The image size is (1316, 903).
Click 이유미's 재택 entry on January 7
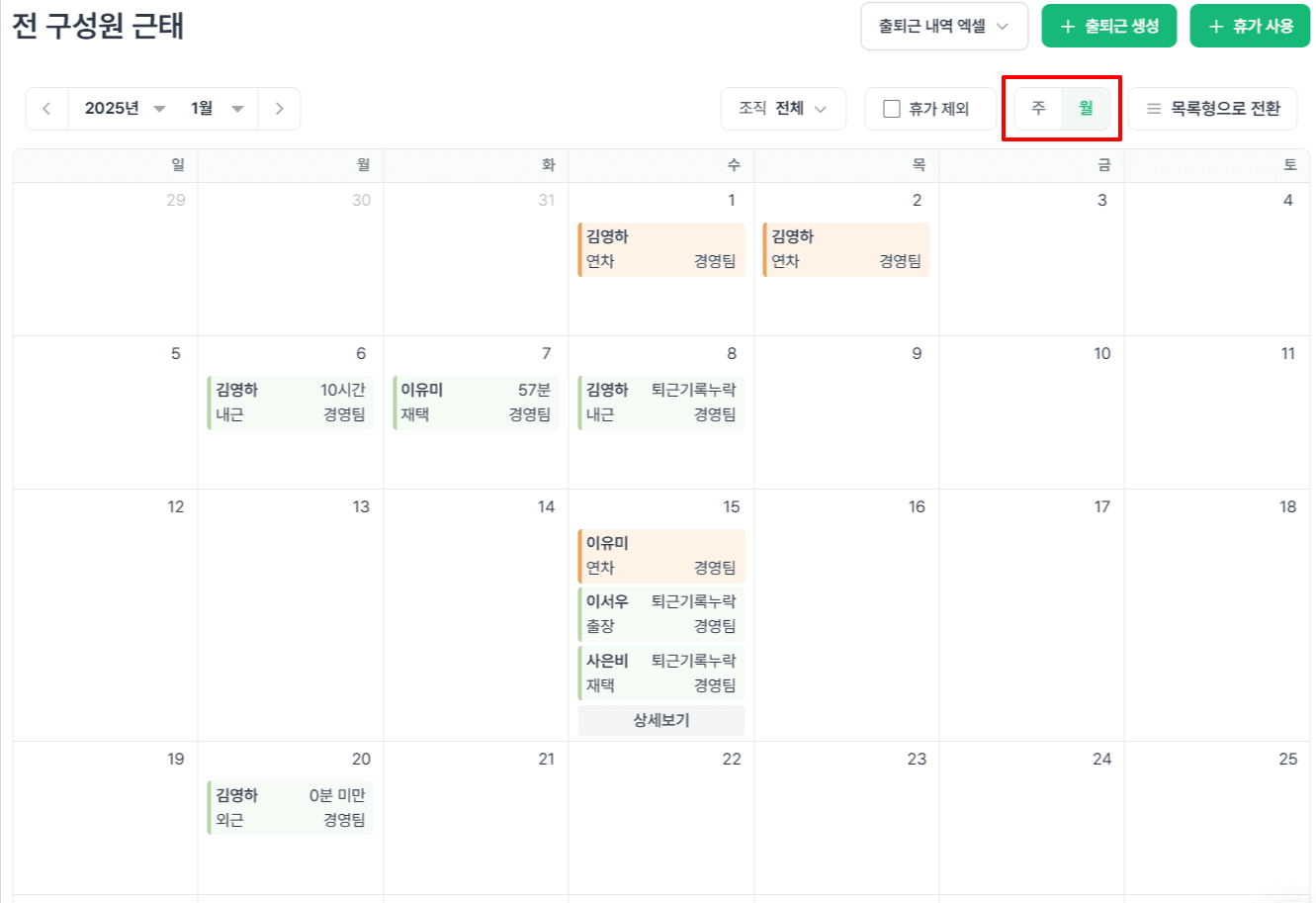point(475,402)
